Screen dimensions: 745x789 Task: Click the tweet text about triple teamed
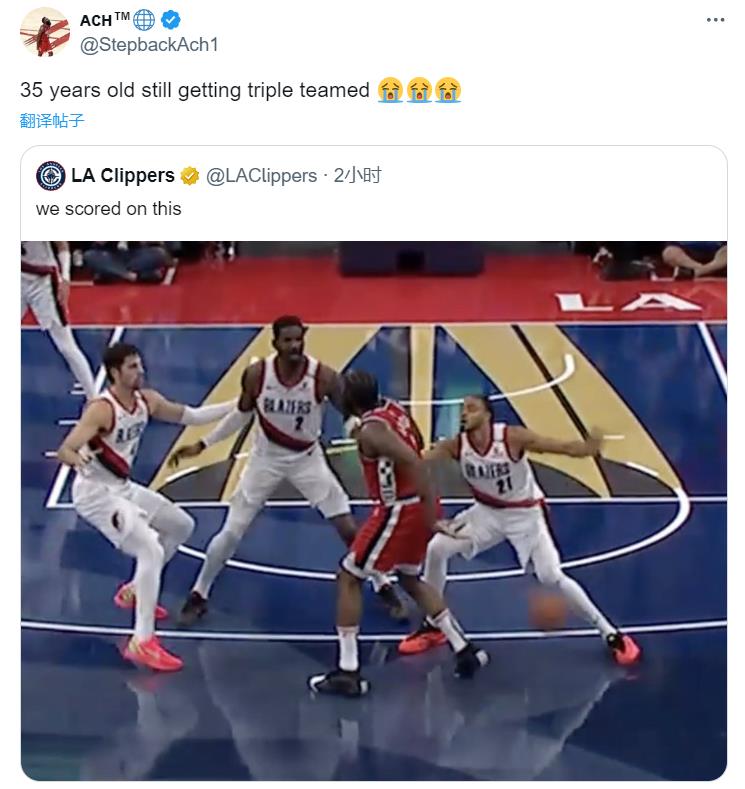[x=195, y=91]
